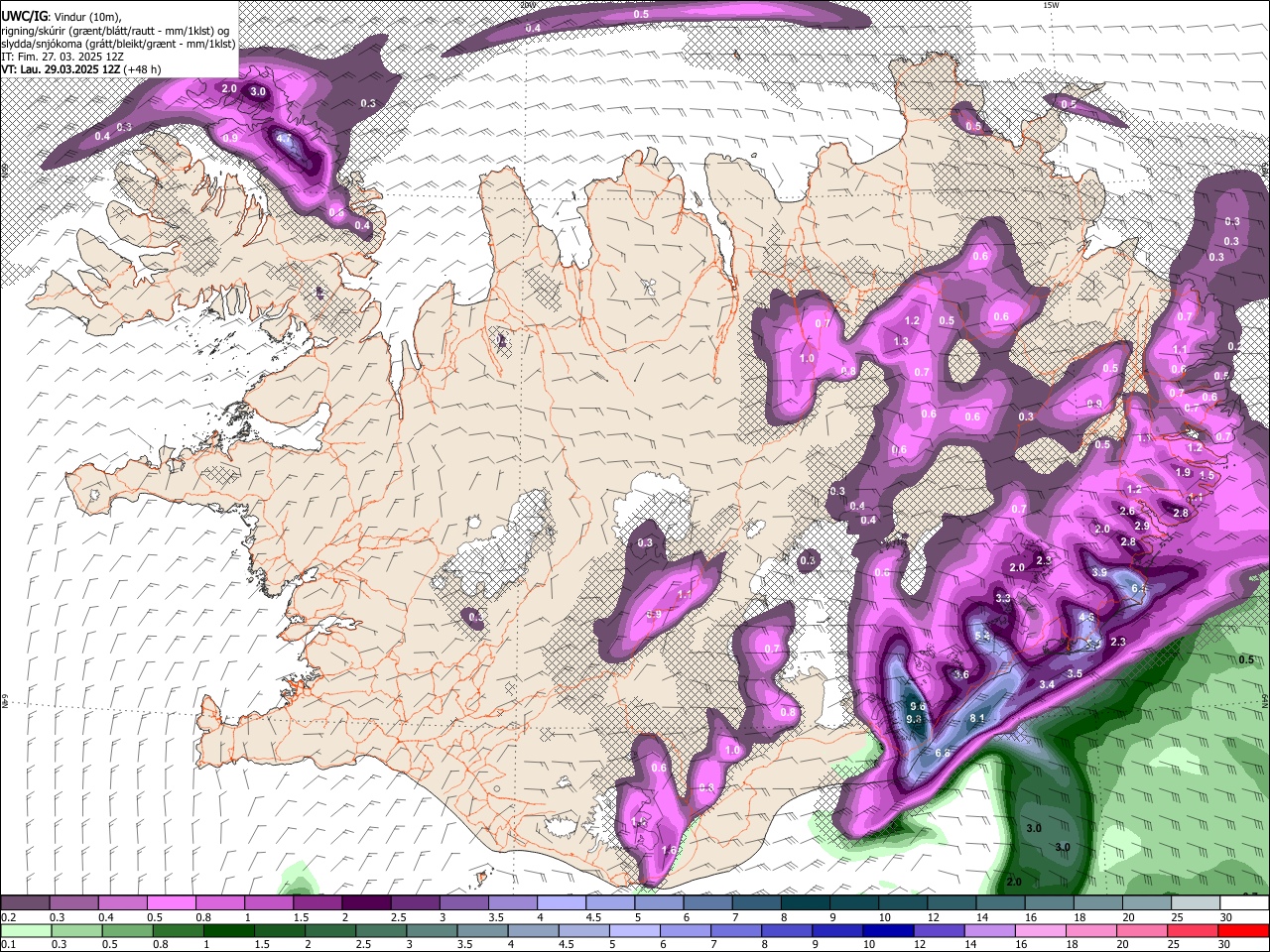Click the 4.7 value over the Westfjords band
The width and height of the screenshot is (1270, 952).
coord(284,140)
